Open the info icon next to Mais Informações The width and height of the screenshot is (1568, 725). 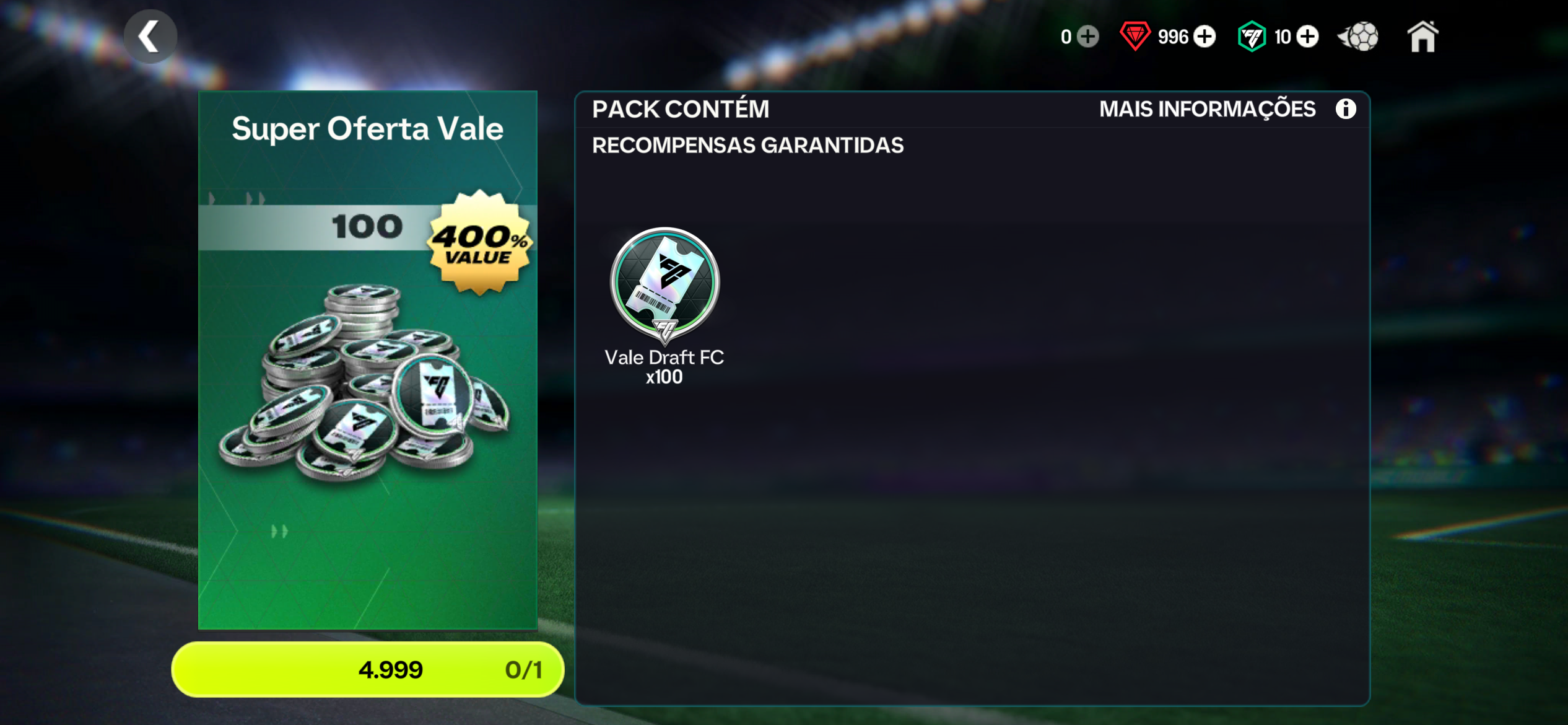[x=1345, y=109]
